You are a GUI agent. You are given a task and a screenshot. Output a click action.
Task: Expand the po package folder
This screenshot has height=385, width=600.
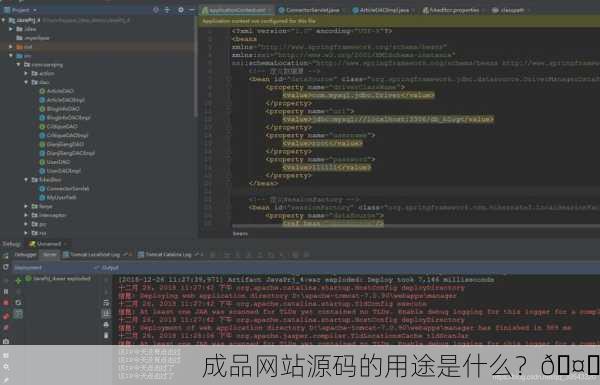(x=26, y=224)
